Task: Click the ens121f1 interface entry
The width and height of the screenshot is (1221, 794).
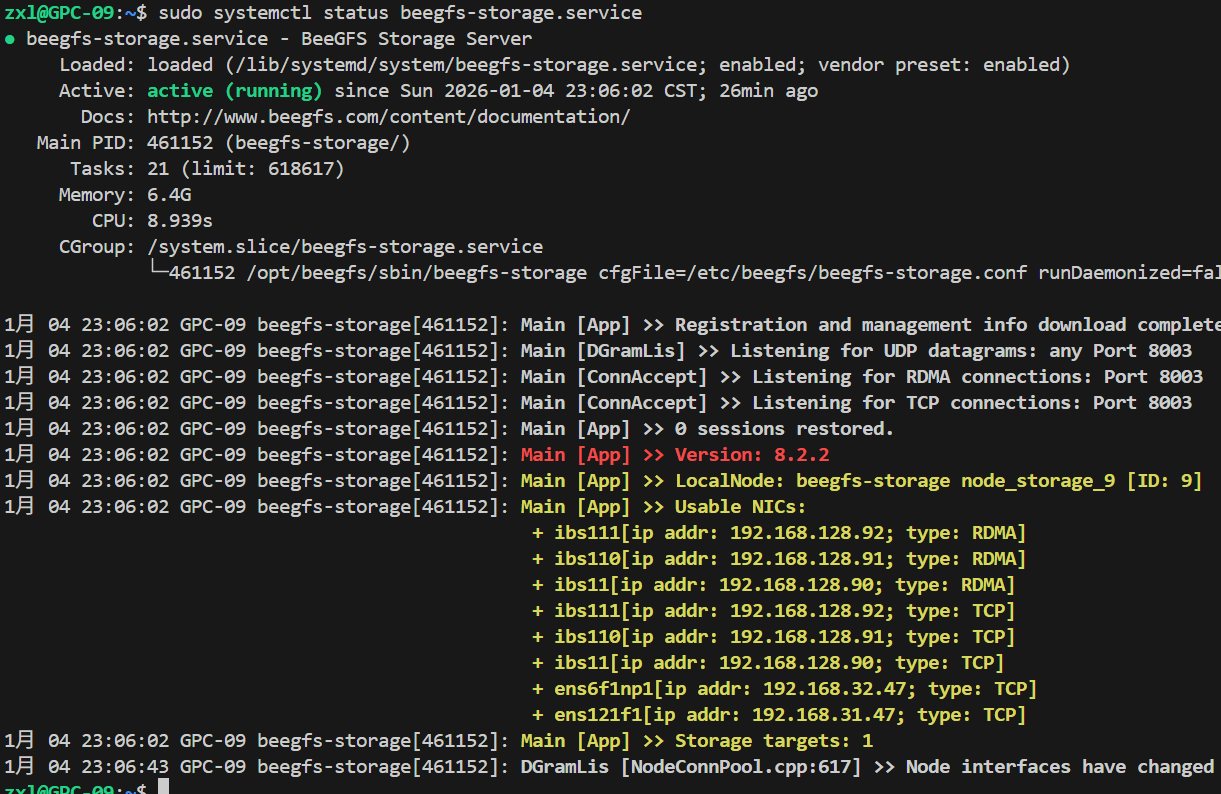Action: 779,715
